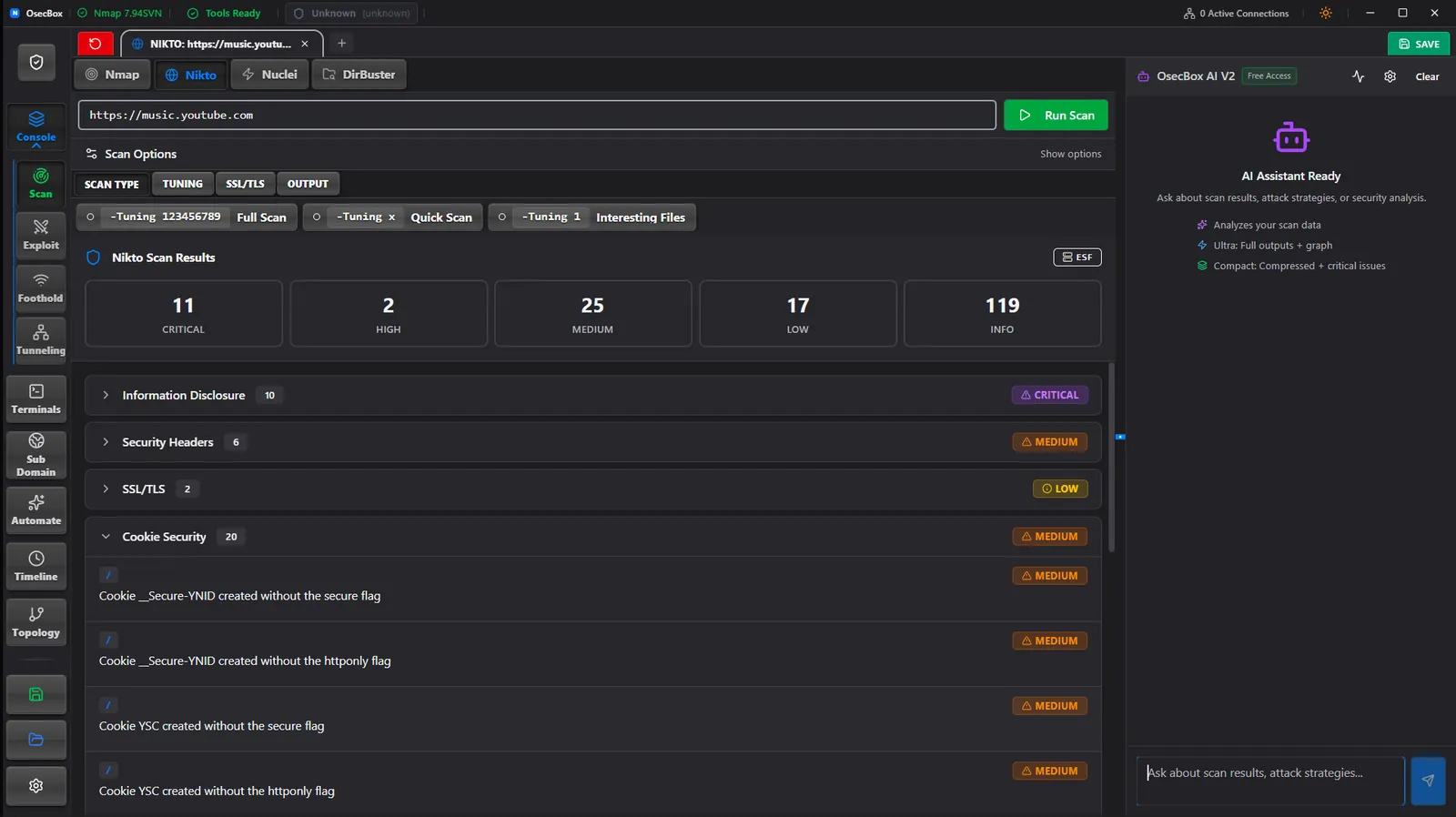The image size is (1456, 817).
Task: Expand the Security Headers category
Action: (x=592, y=442)
